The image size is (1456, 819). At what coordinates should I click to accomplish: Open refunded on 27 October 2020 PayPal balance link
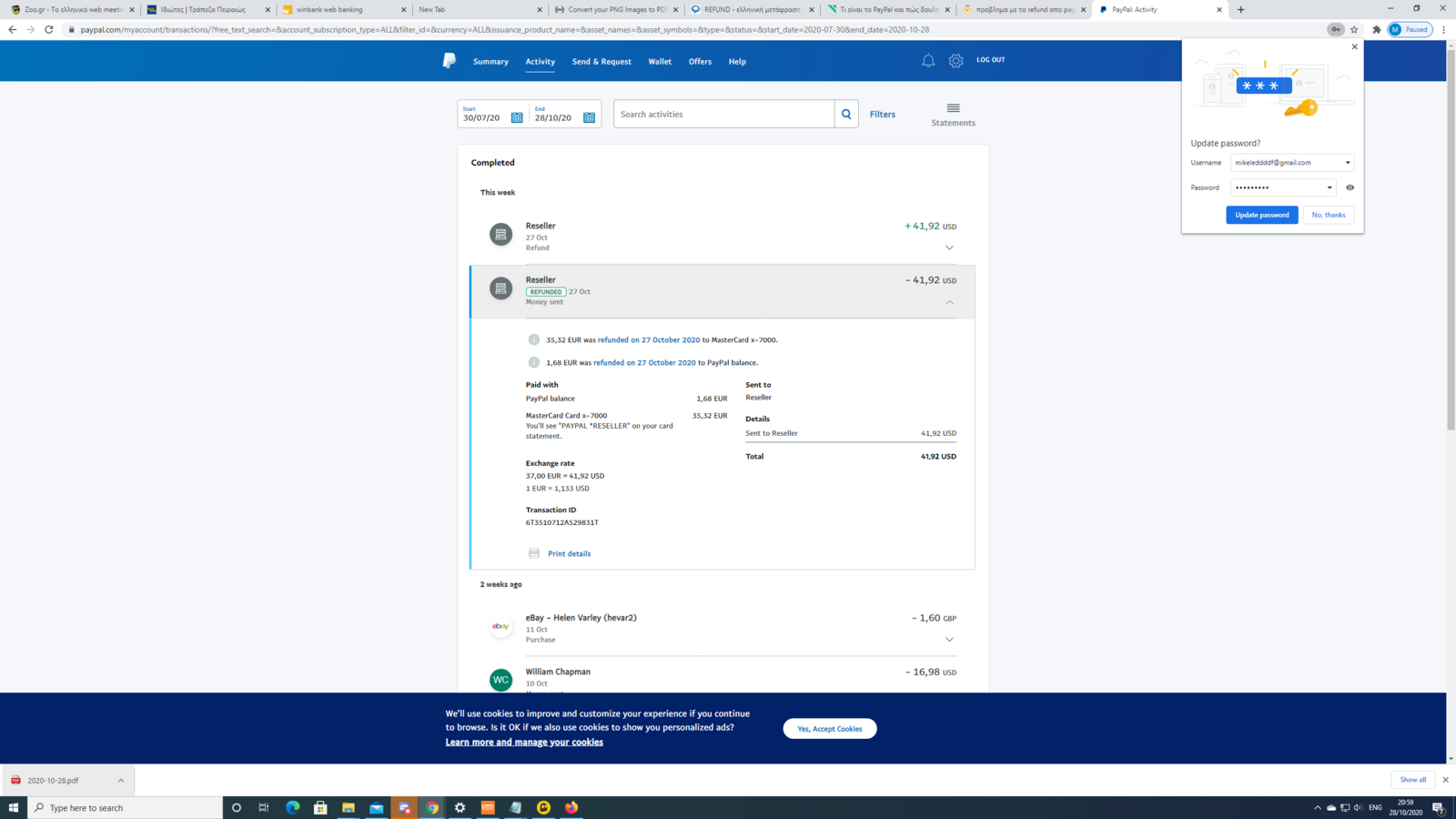644,362
